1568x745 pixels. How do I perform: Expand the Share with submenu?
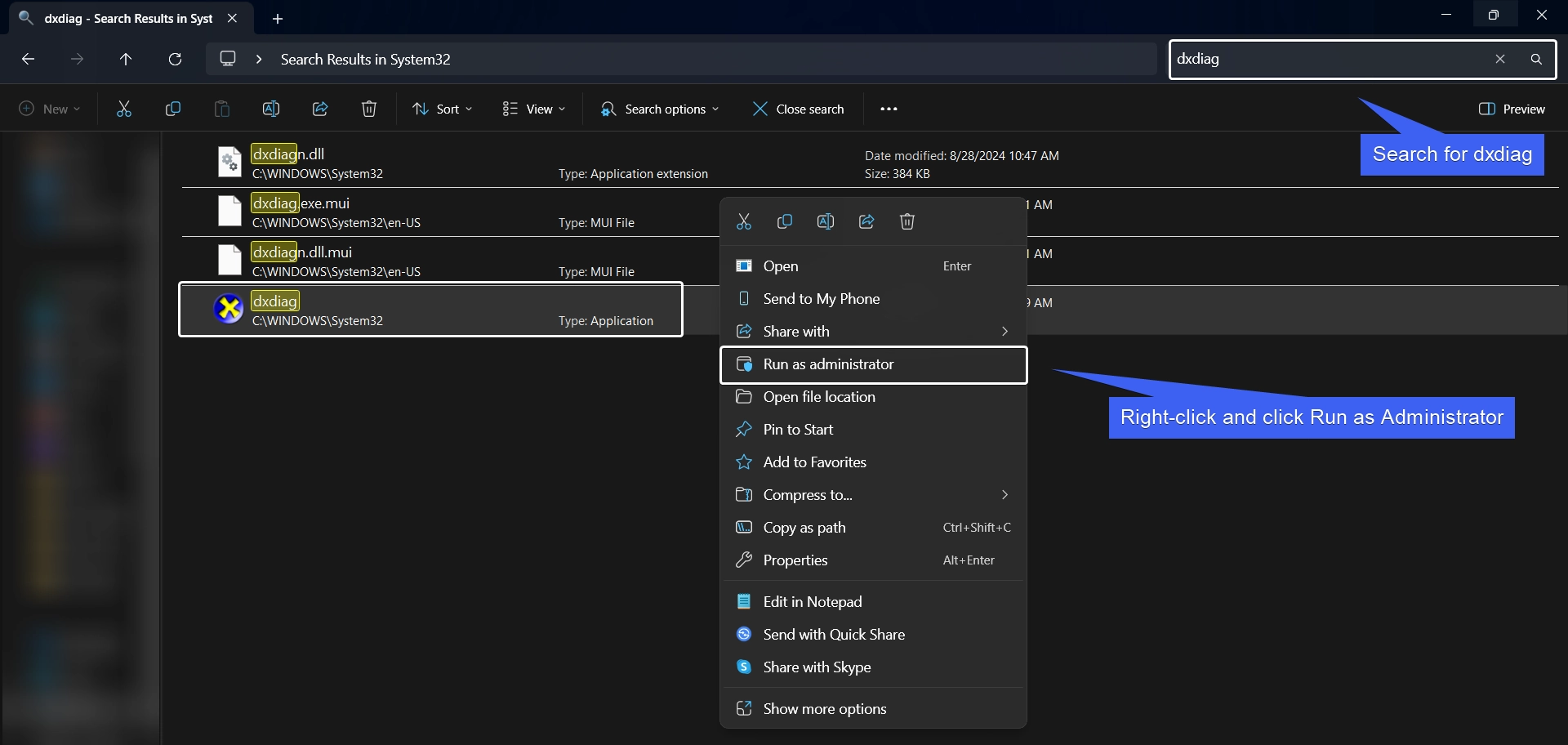[x=873, y=332]
